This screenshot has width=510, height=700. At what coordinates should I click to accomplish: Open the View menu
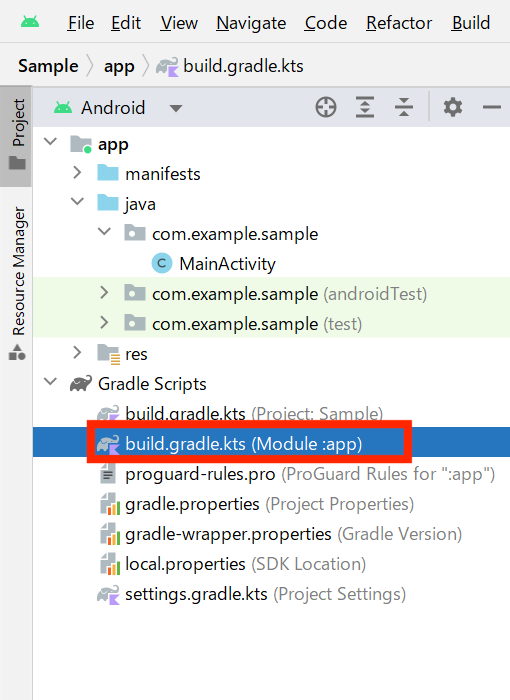pos(179,23)
